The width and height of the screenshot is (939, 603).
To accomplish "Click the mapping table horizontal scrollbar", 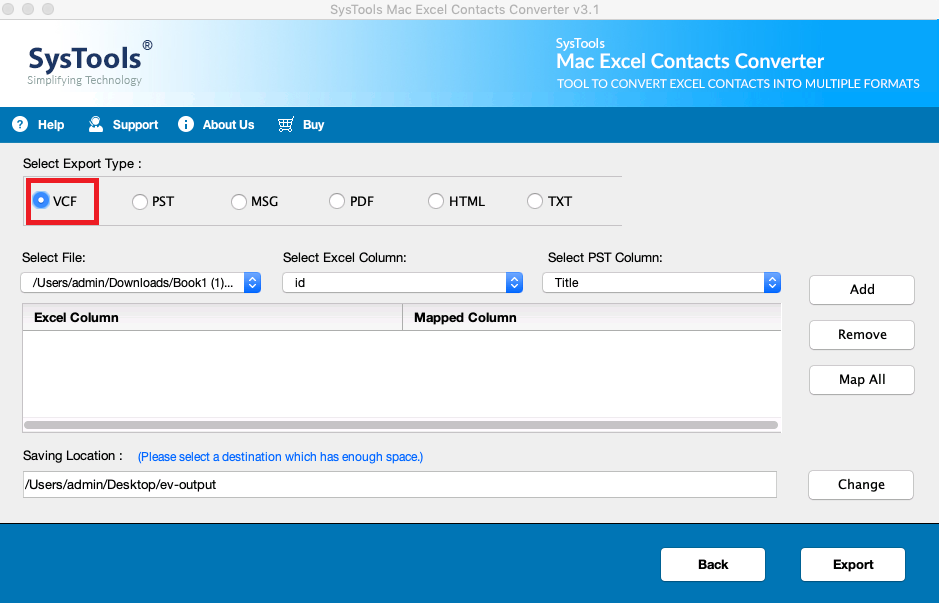I will [401, 425].
